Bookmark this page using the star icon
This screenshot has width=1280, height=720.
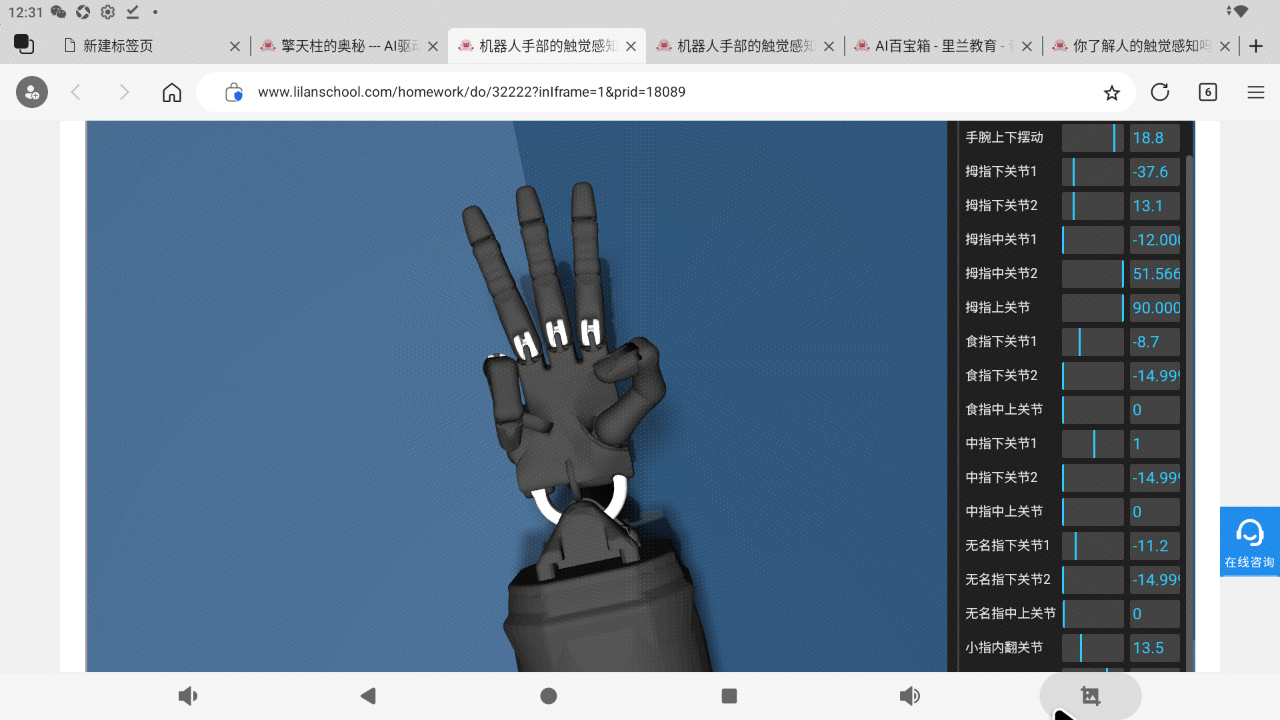coord(1111,92)
